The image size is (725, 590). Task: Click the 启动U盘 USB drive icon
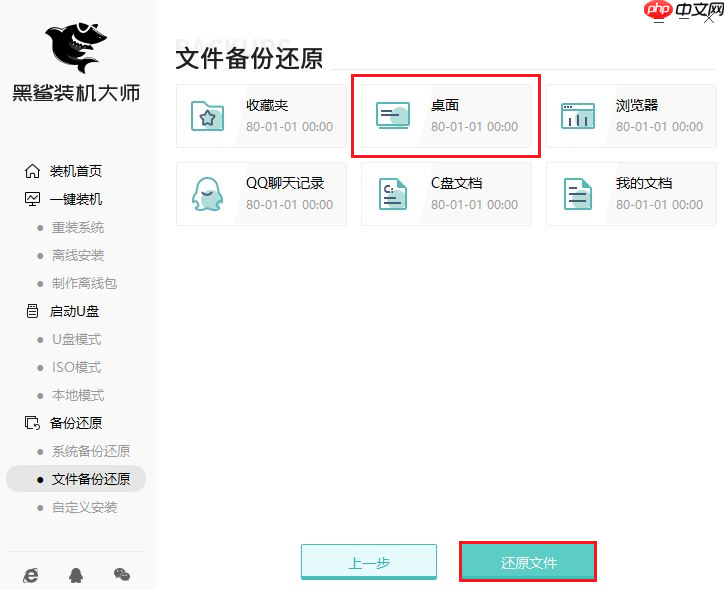(32, 311)
